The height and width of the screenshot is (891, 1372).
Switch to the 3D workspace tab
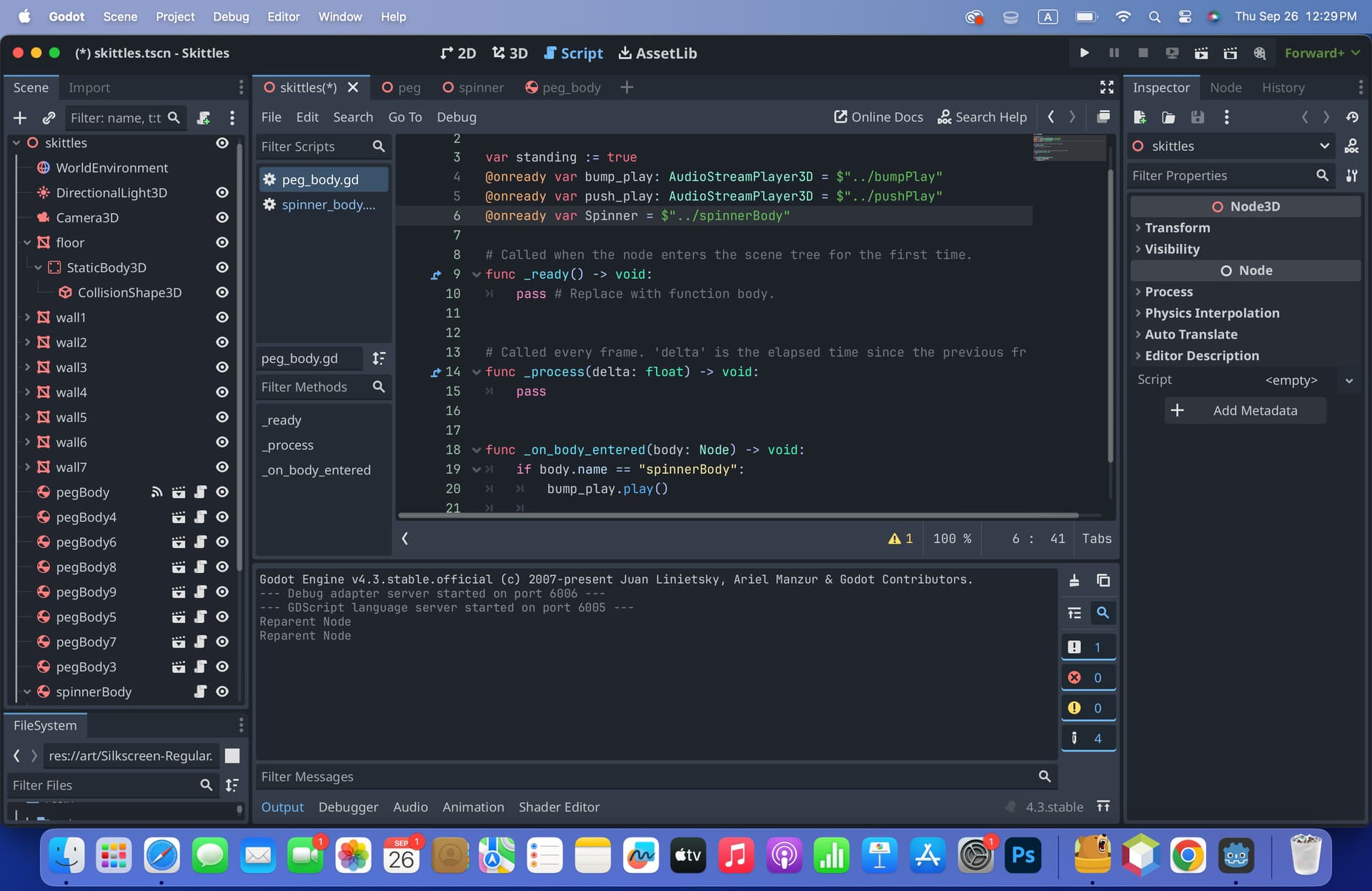pos(510,53)
